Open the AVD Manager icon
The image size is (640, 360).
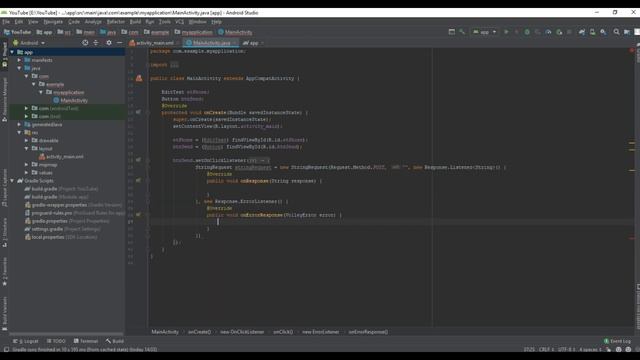[x=592, y=32]
